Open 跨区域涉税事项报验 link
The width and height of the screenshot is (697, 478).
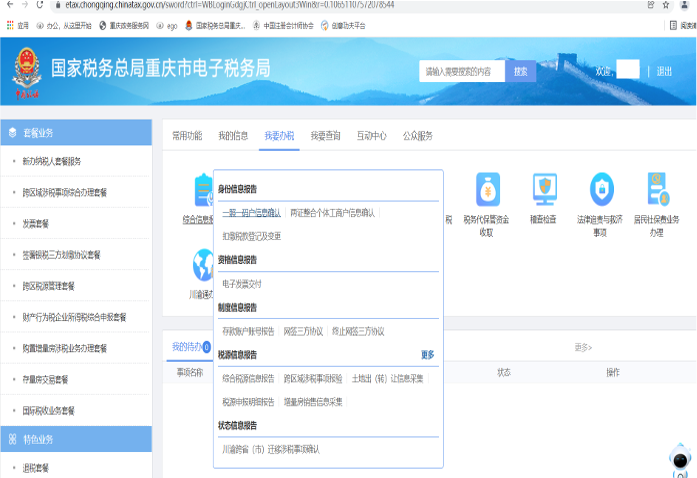pos(313,378)
